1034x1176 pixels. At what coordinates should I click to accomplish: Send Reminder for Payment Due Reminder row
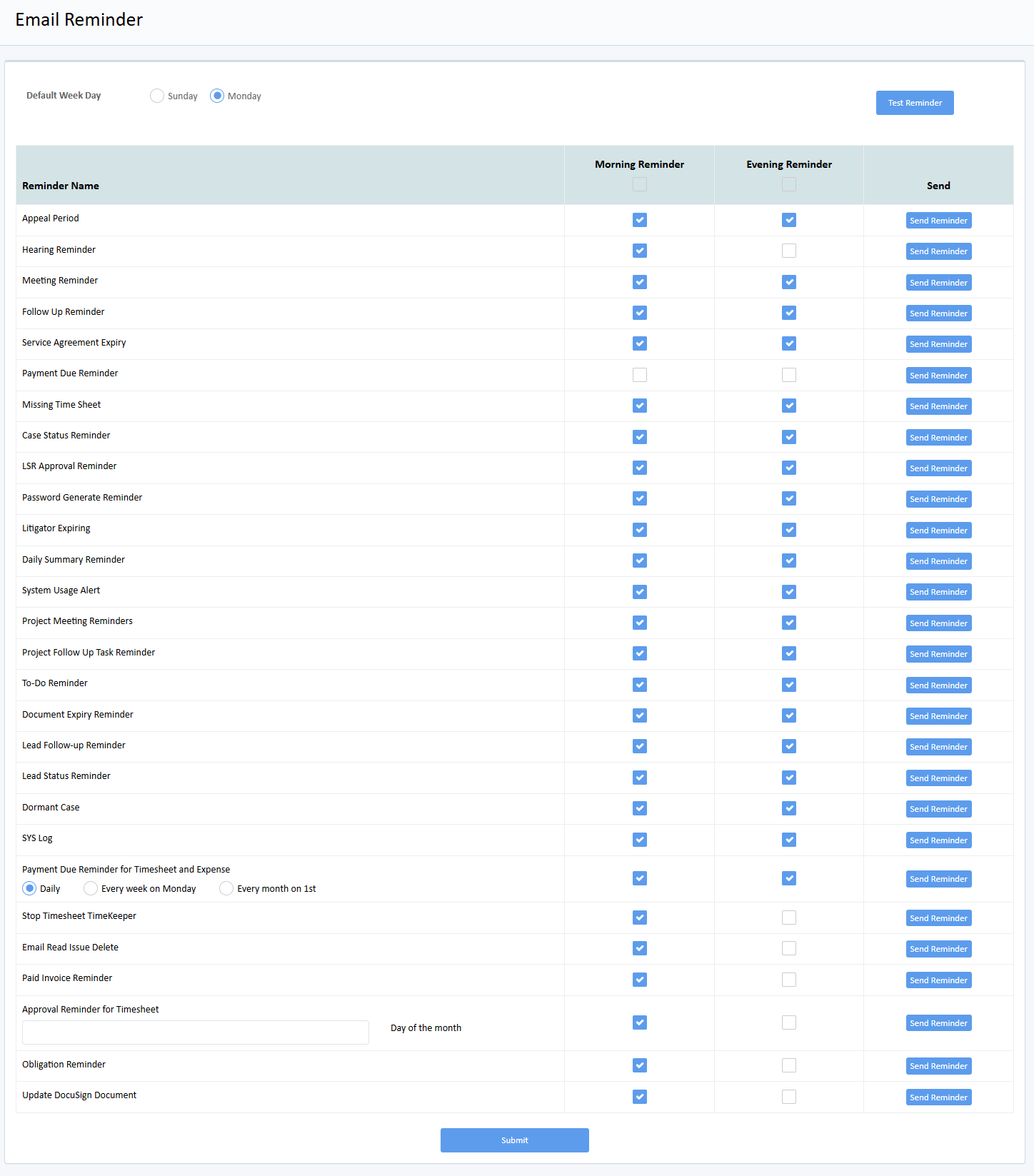coord(938,376)
